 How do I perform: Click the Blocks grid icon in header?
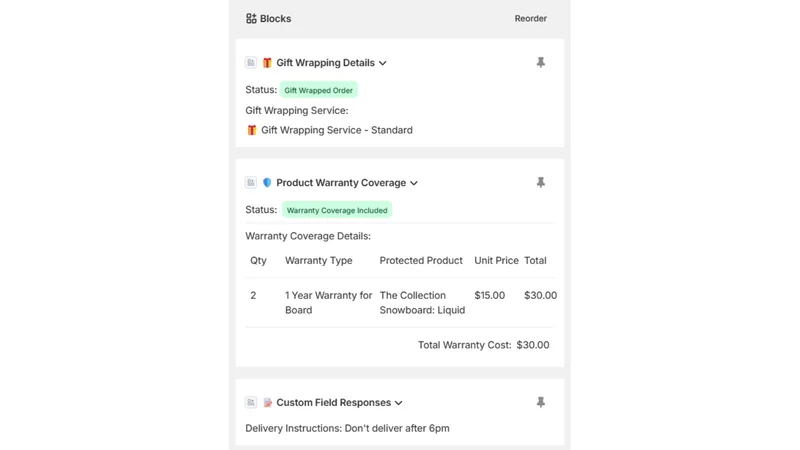pyautogui.click(x=251, y=18)
